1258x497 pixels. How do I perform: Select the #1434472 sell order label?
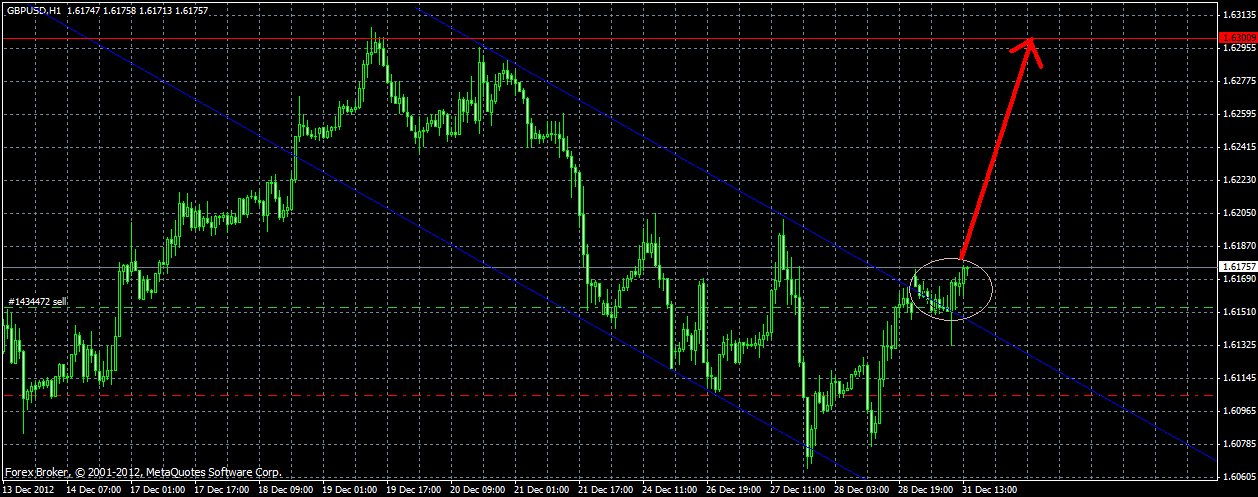tap(37, 301)
